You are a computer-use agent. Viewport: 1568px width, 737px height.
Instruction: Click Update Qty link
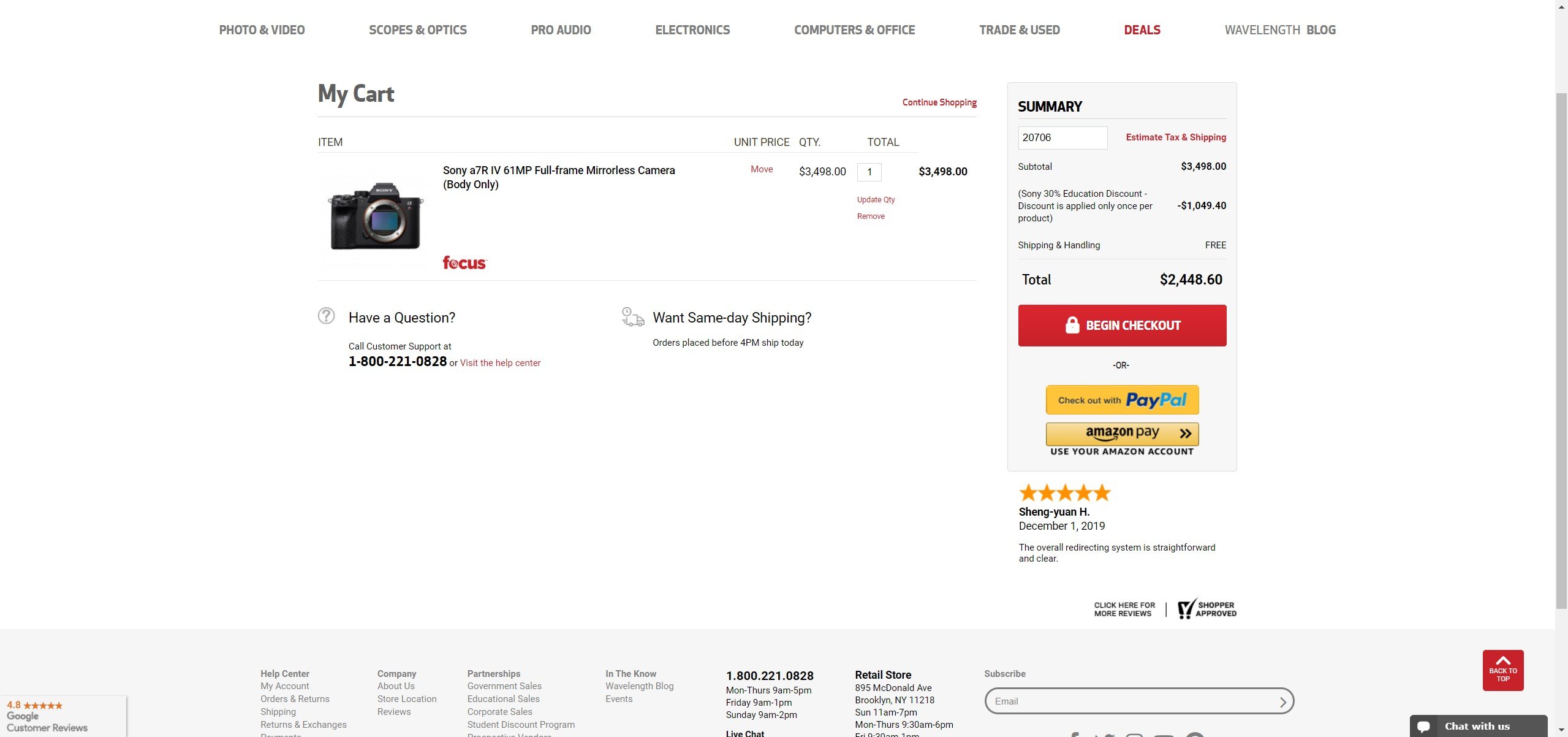click(876, 200)
